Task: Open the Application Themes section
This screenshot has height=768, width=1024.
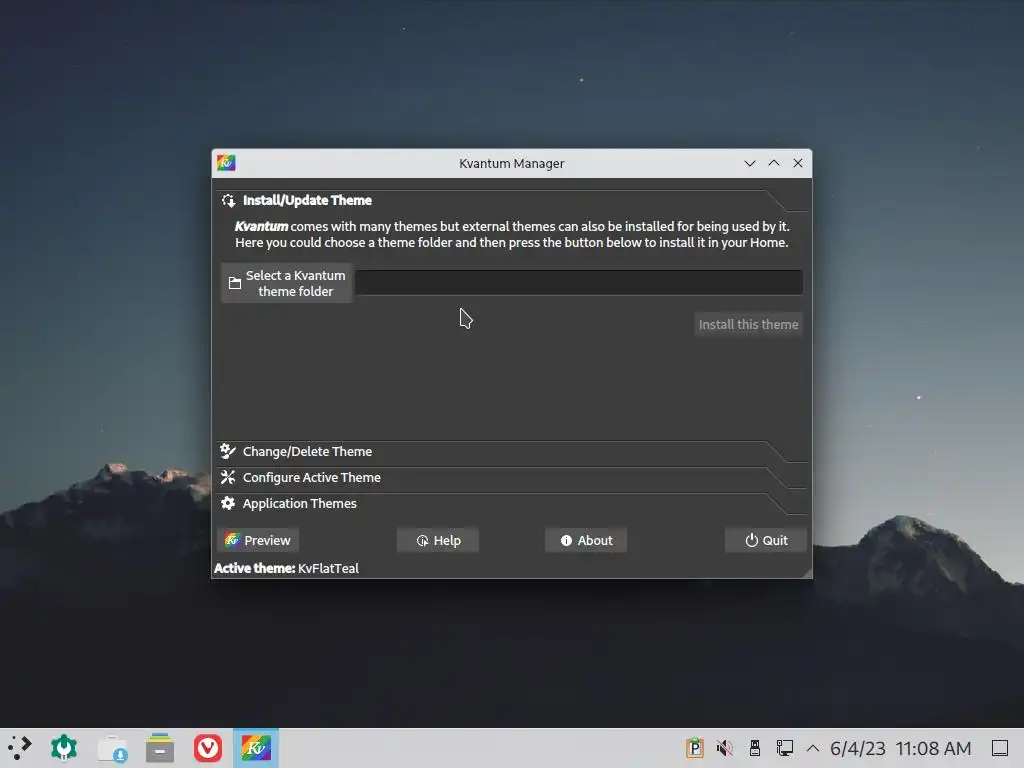Action: (x=511, y=504)
